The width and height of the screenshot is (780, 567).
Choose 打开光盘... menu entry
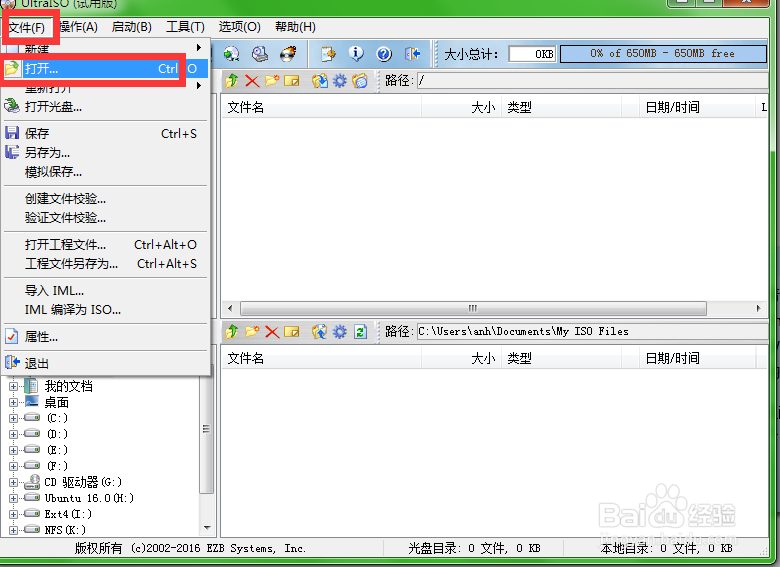pos(104,106)
